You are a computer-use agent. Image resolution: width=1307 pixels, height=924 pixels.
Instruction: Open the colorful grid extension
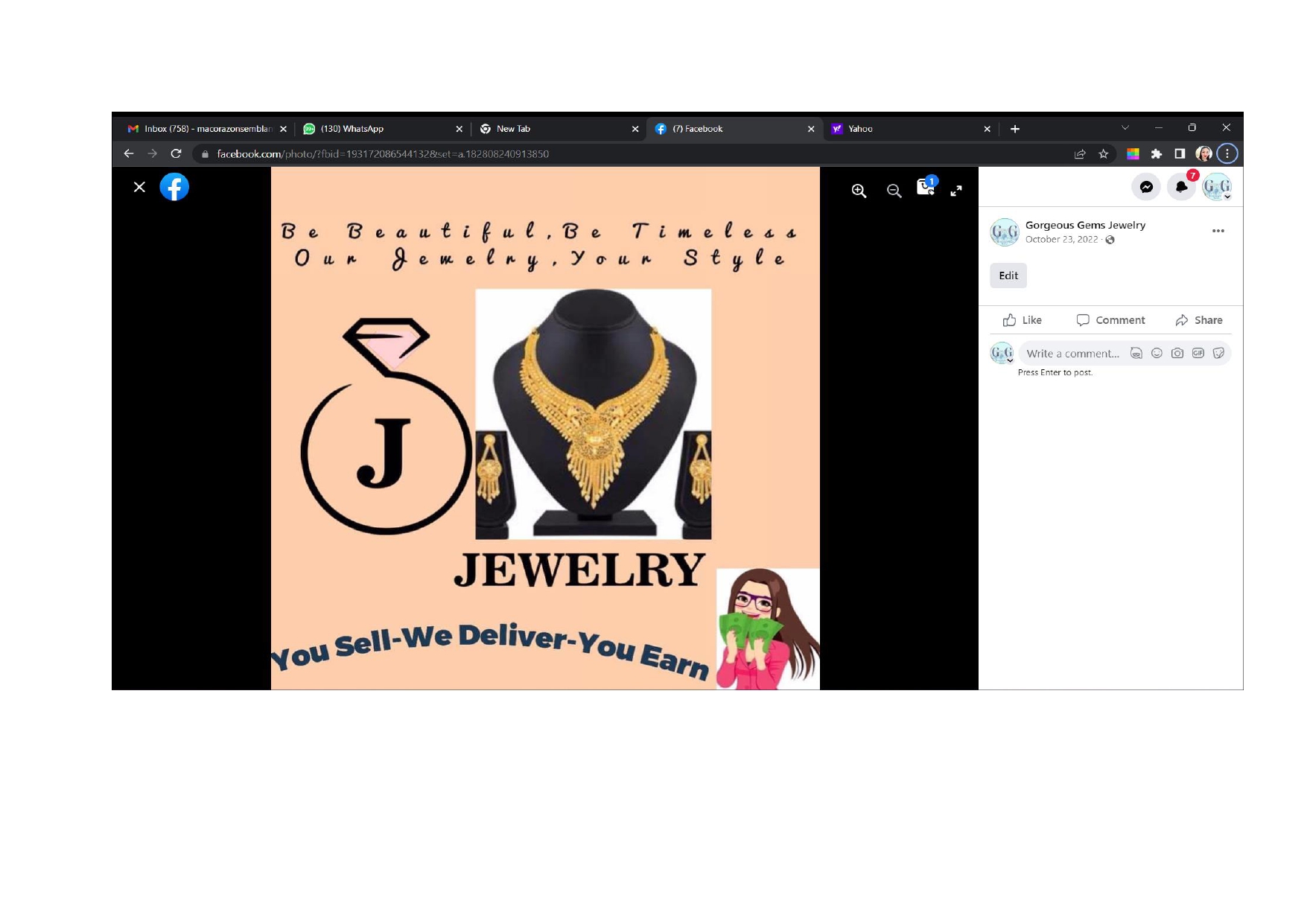[x=1133, y=154]
